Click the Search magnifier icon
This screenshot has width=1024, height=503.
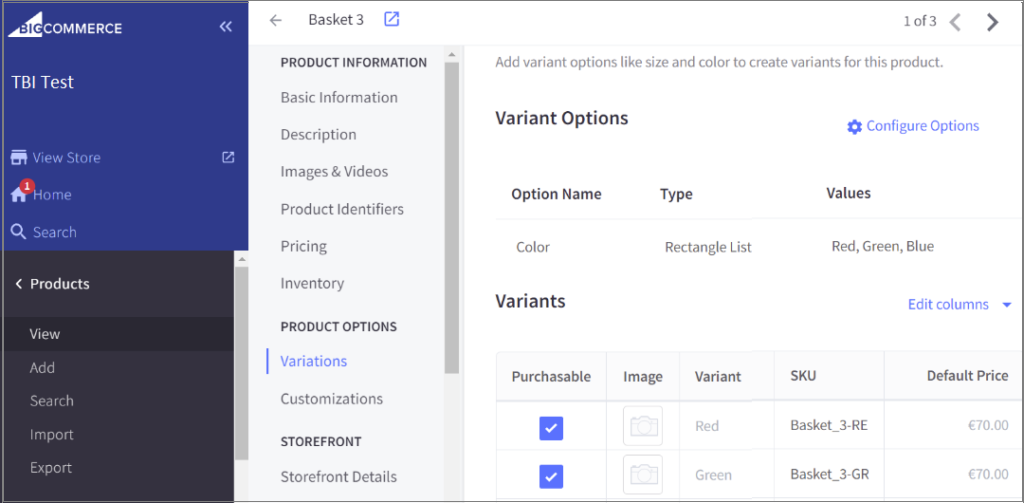(x=19, y=232)
